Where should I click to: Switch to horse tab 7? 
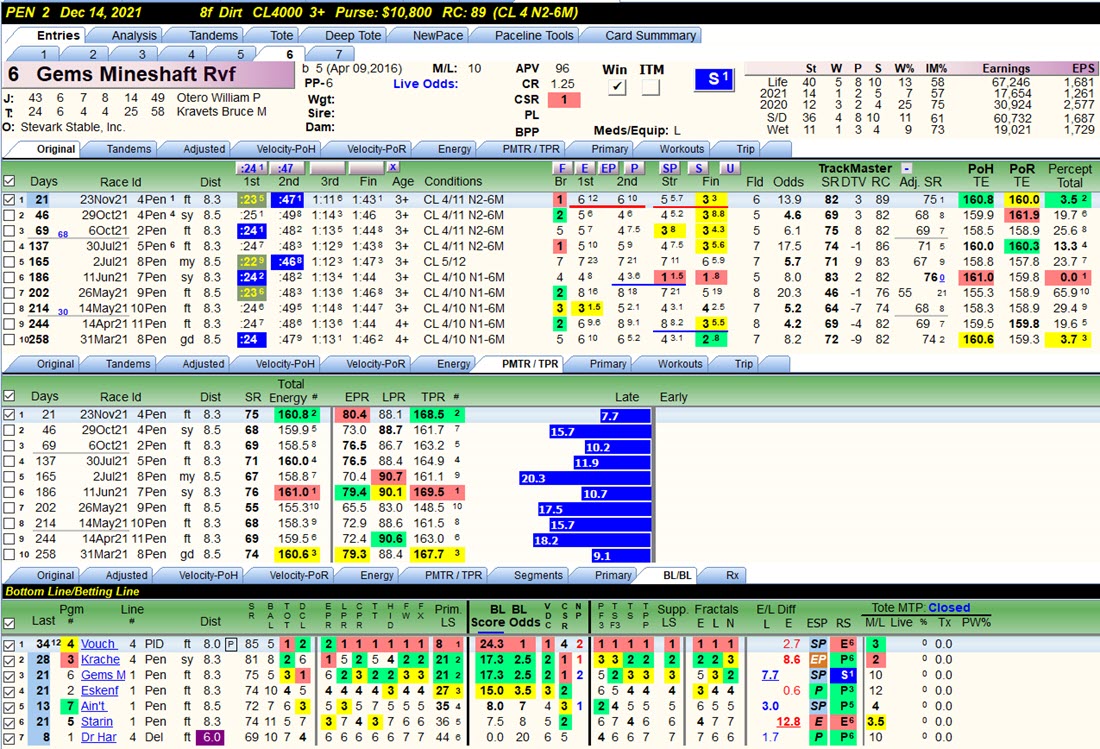click(x=339, y=54)
